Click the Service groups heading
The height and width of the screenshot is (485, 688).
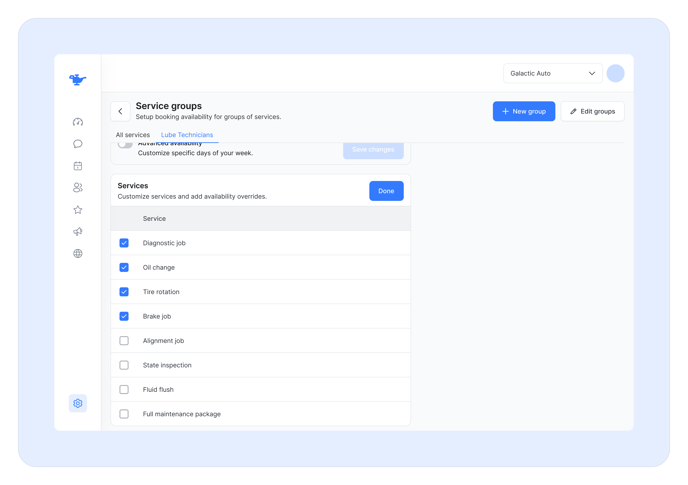coord(168,106)
